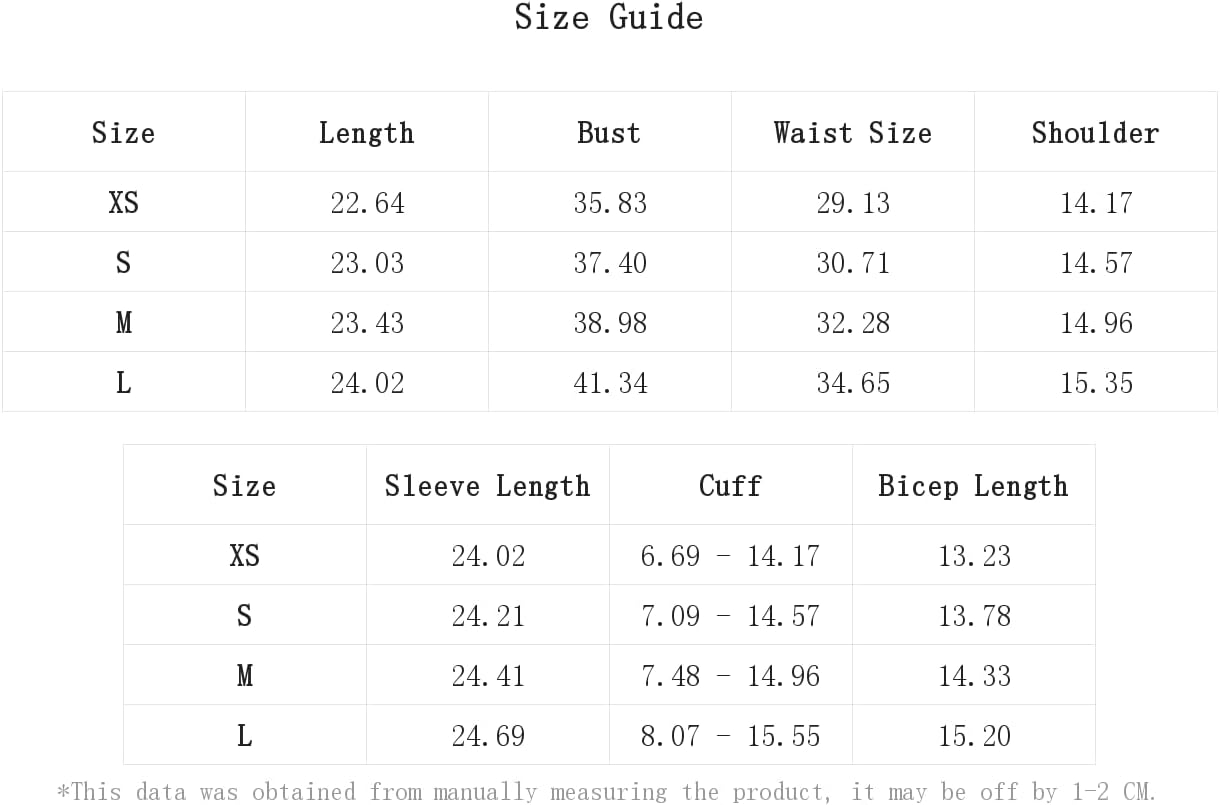Select the Length column header
1220x805 pixels.
pyautogui.click(x=366, y=133)
